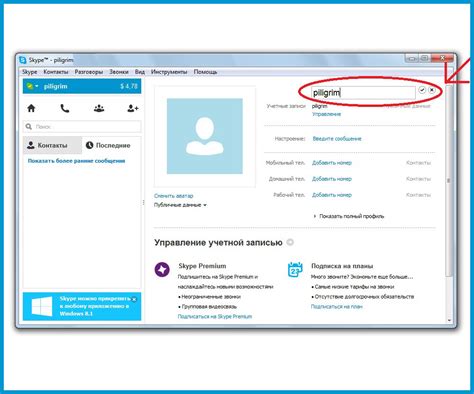The width and height of the screenshot is (474, 394).
Task: Close the Windows 8.1 promo banner
Action: pos(134,299)
